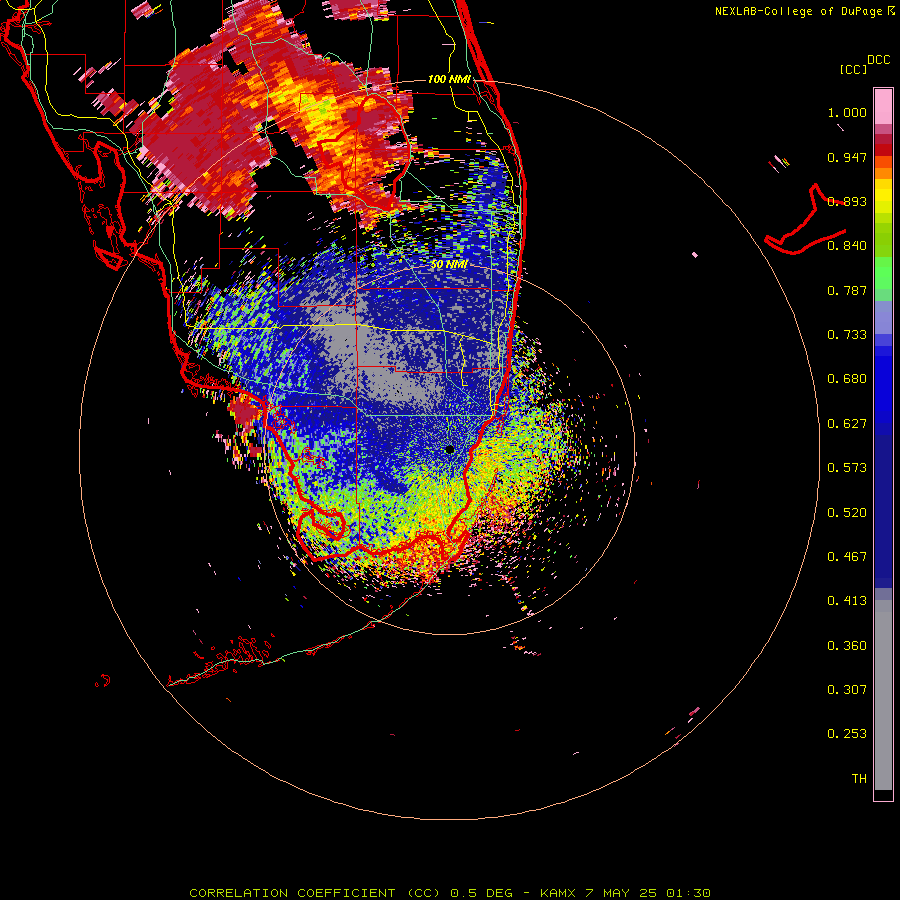Viewport: 900px width, 900px height.
Task: Pick the gray bottom color bar segment
Action: click(x=883, y=695)
